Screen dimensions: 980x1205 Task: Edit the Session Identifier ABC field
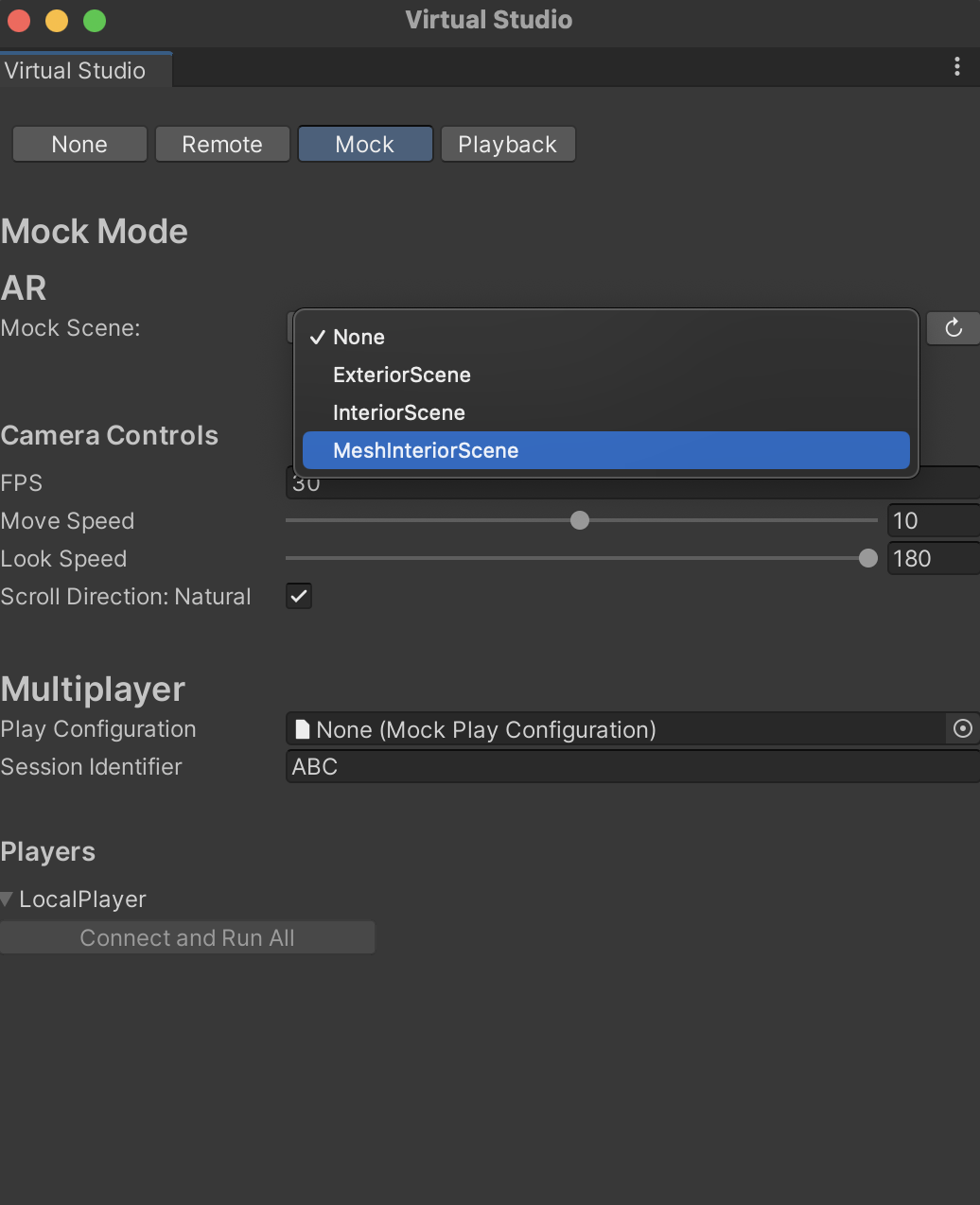coord(568,766)
